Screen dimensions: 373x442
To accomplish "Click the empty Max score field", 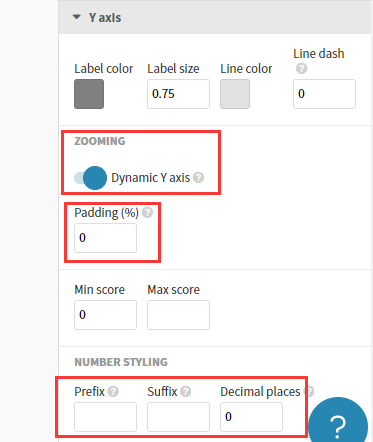I will coord(178,315).
